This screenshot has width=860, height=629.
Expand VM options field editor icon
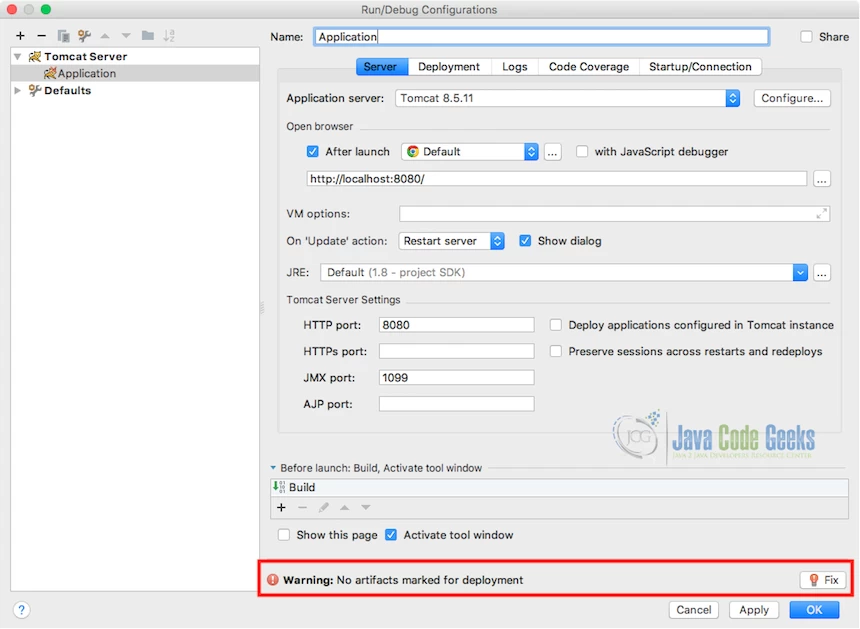(x=821, y=214)
